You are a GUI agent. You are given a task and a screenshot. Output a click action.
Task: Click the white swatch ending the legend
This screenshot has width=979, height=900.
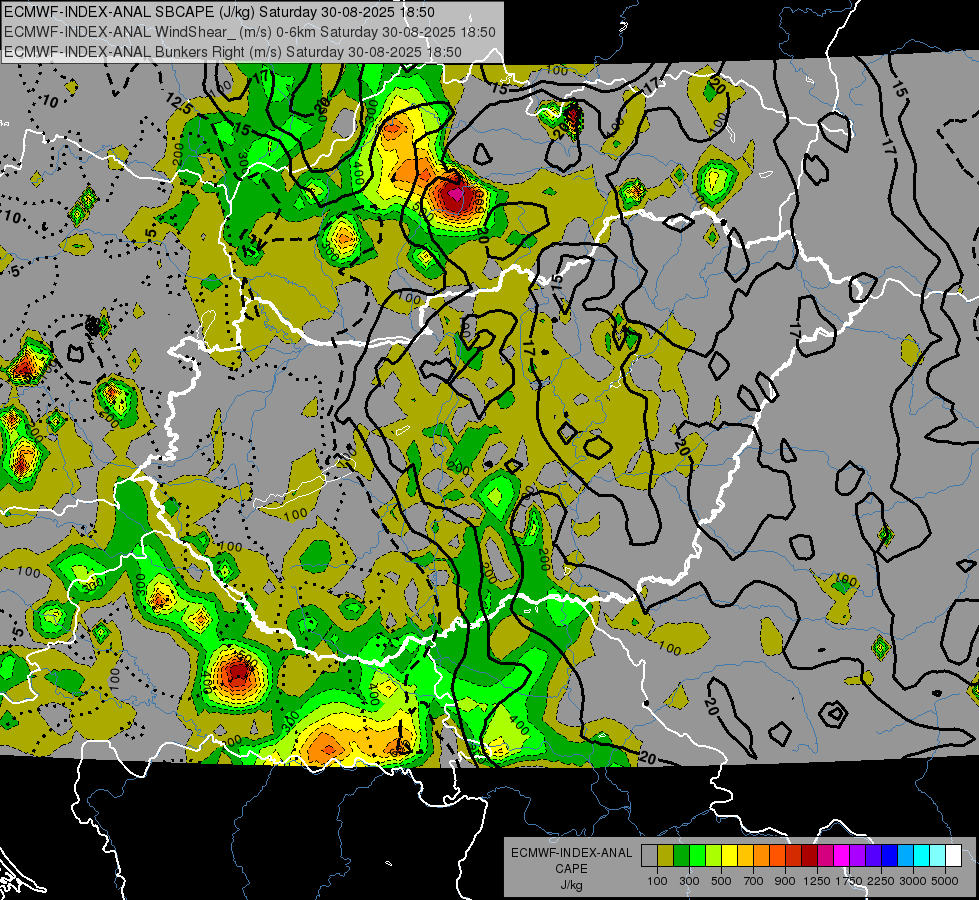point(953,856)
